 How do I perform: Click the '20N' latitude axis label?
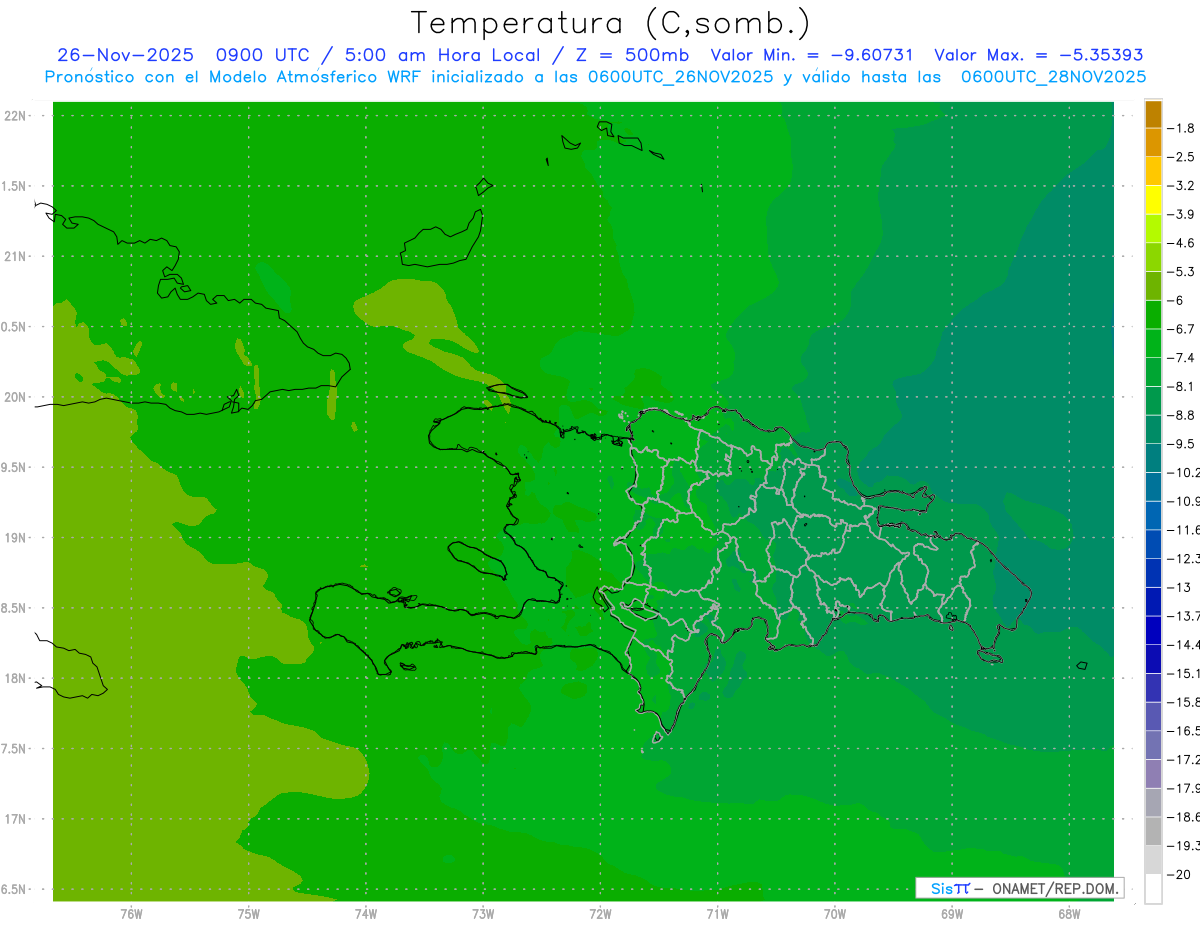pos(13,397)
